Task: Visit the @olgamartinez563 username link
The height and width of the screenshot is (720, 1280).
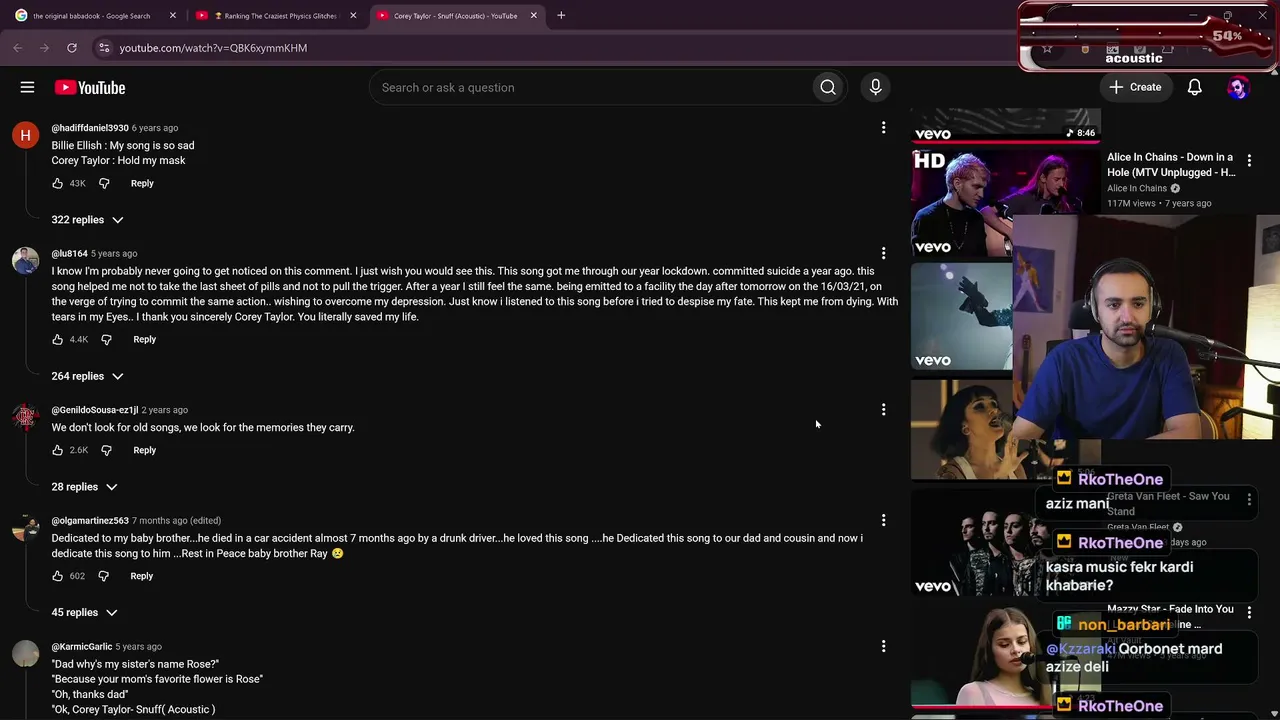Action: coord(90,521)
